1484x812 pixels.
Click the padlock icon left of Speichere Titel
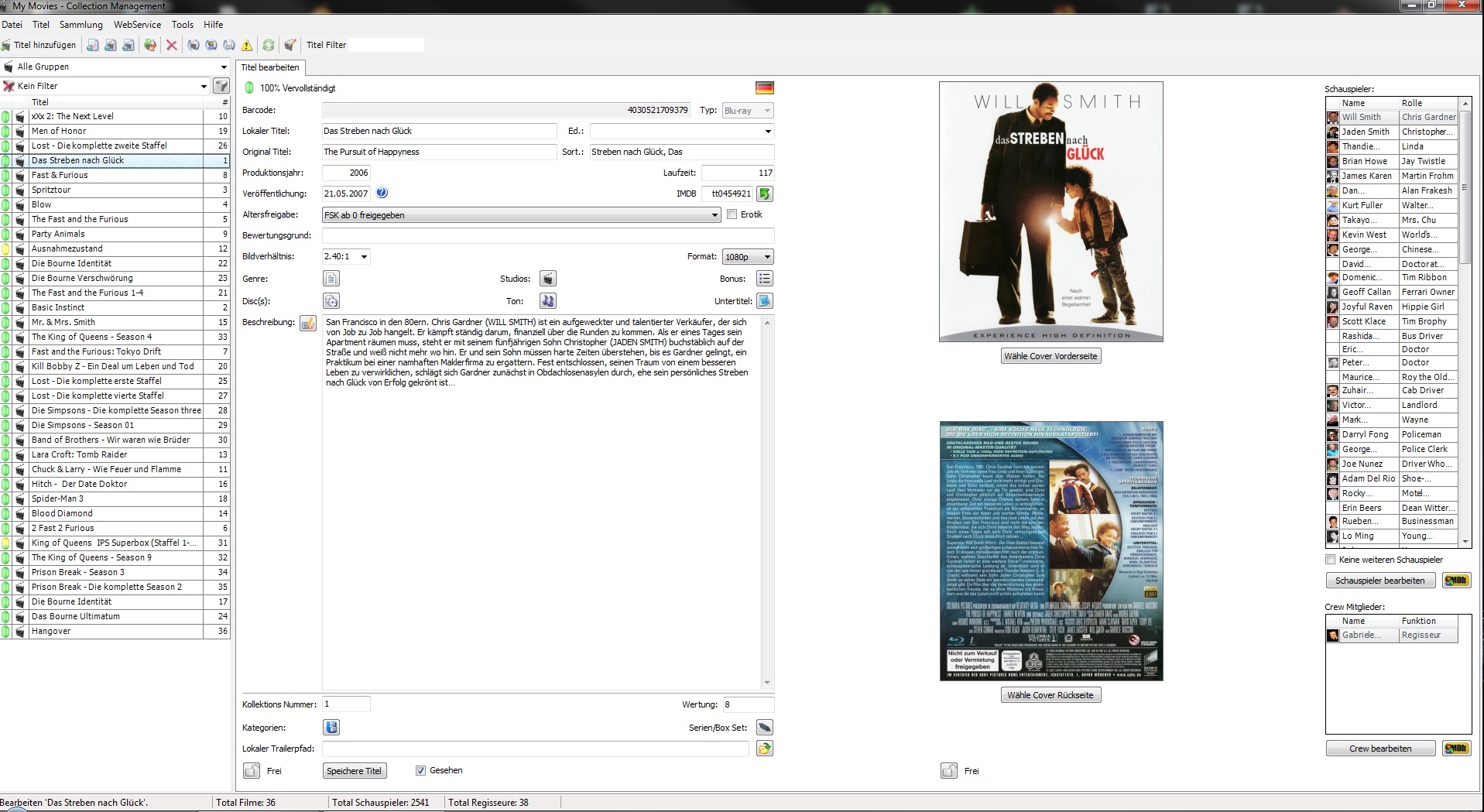point(252,771)
